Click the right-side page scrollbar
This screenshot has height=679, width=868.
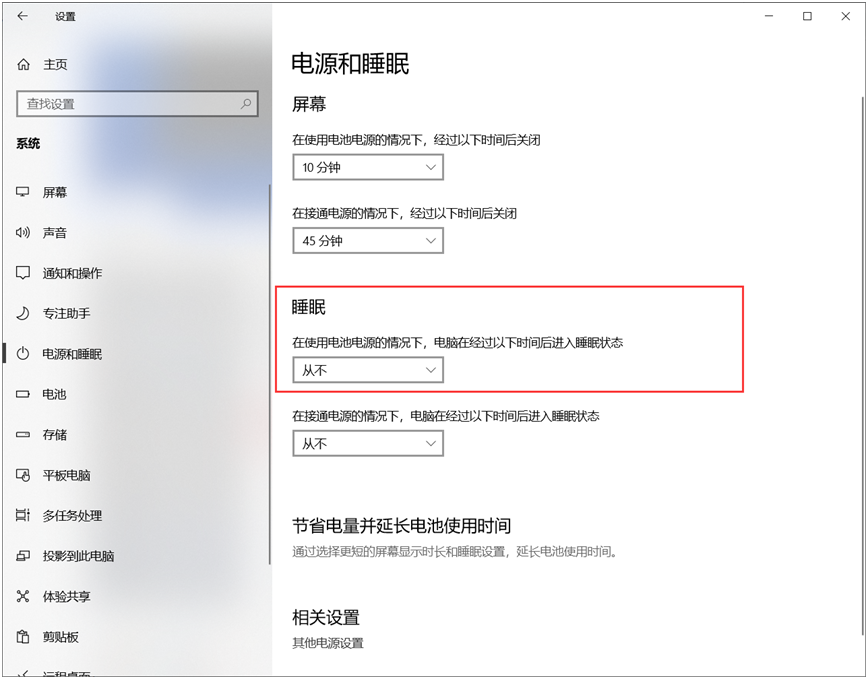[x=862, y=365]
